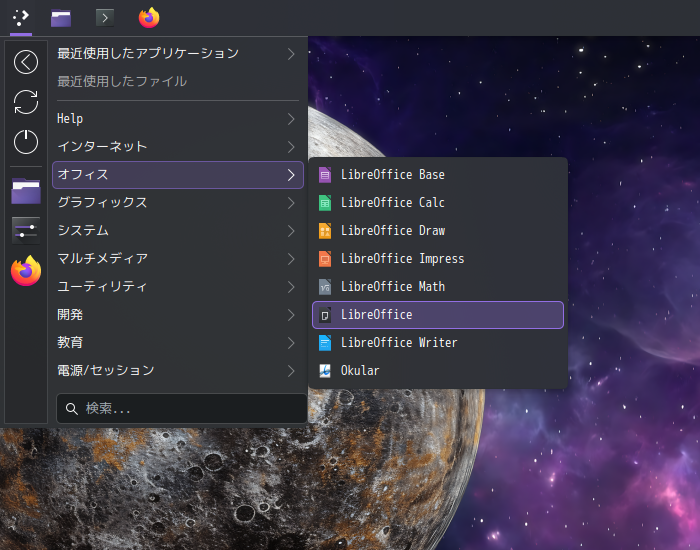Click the オフィス row chevron arrow

coord(291,175)
